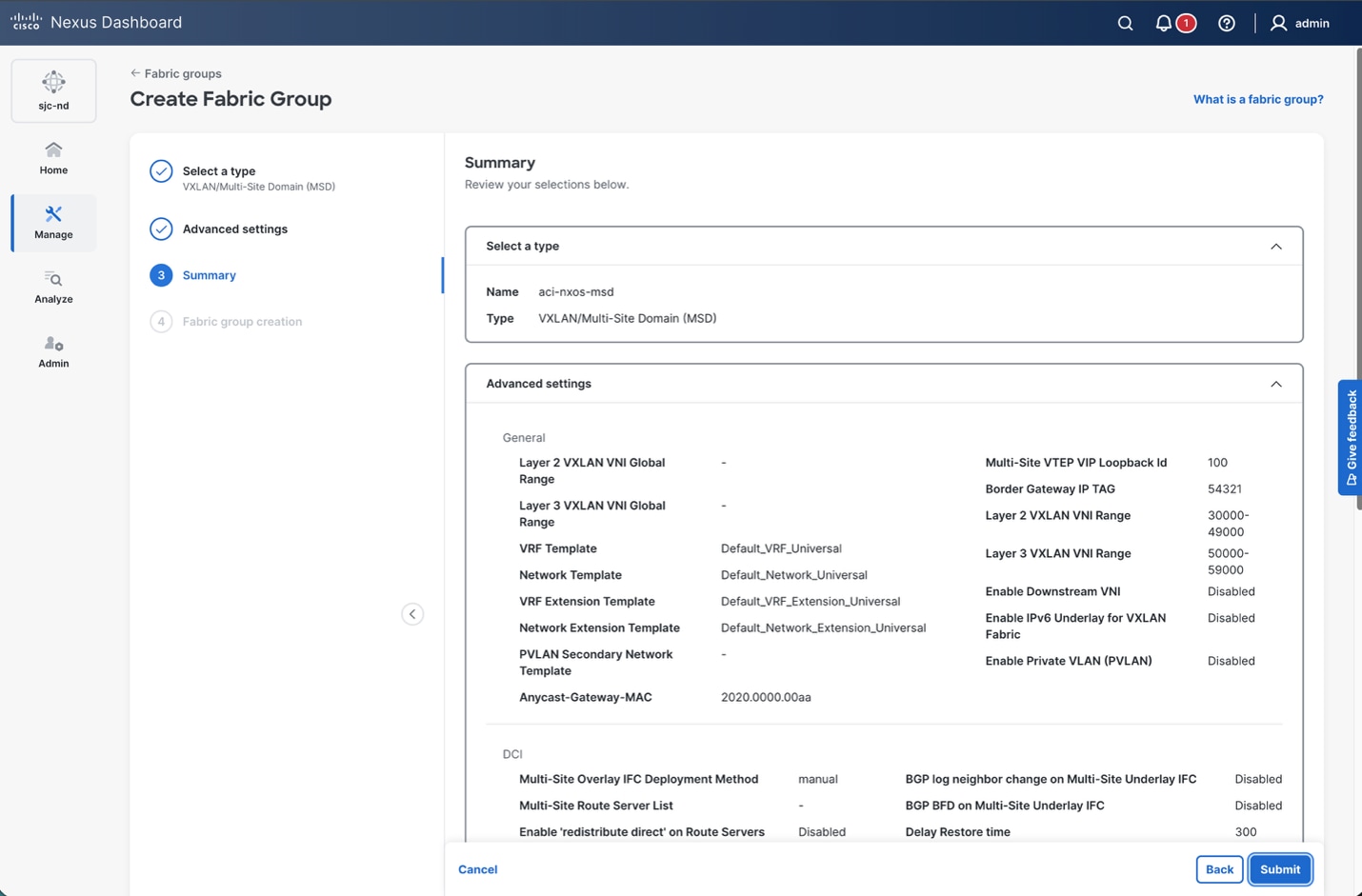Click the 'Enable Downstream VNI' label

[1052, 592]
